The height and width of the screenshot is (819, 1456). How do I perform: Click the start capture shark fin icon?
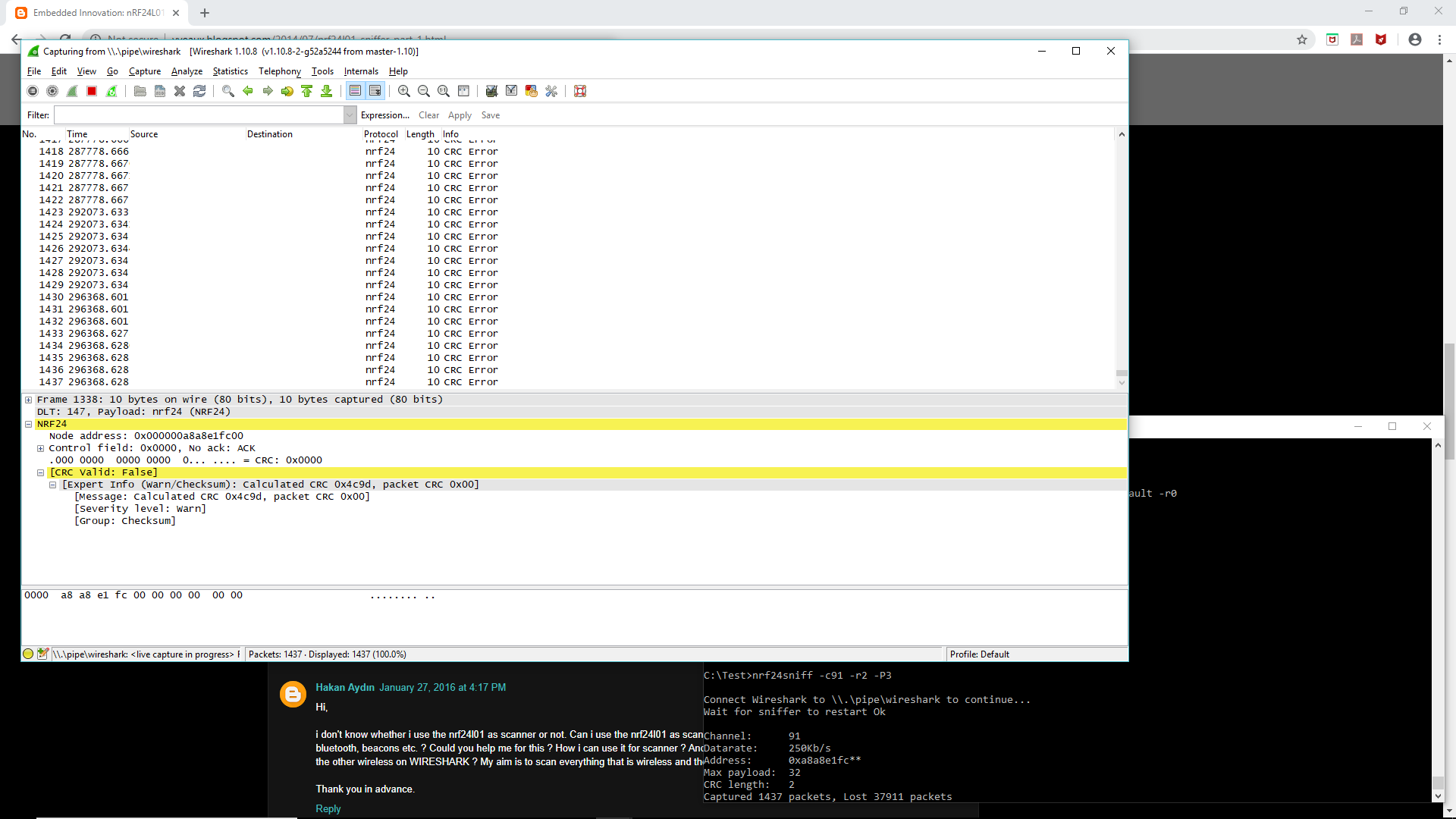(72, 91)
